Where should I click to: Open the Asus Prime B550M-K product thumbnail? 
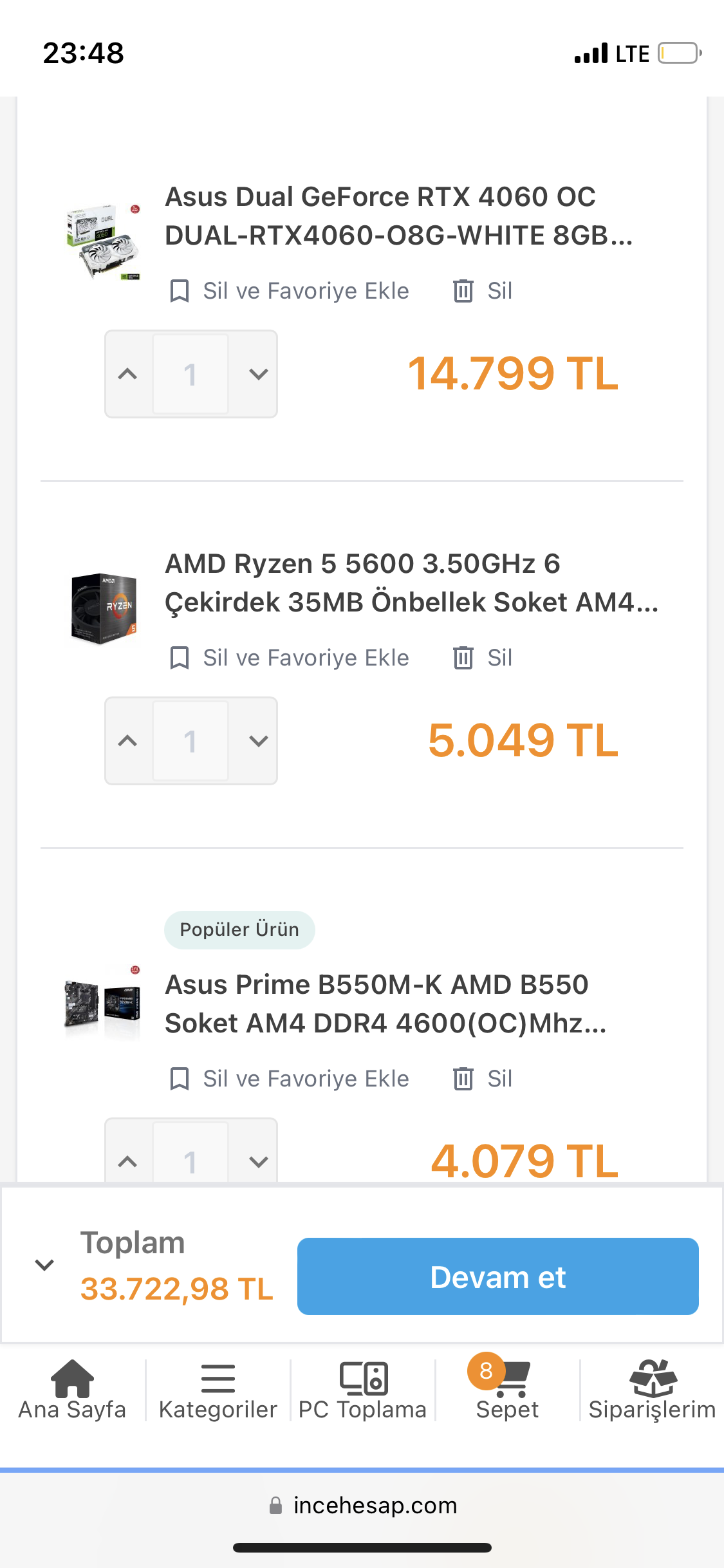click(x=103, y=1003)
